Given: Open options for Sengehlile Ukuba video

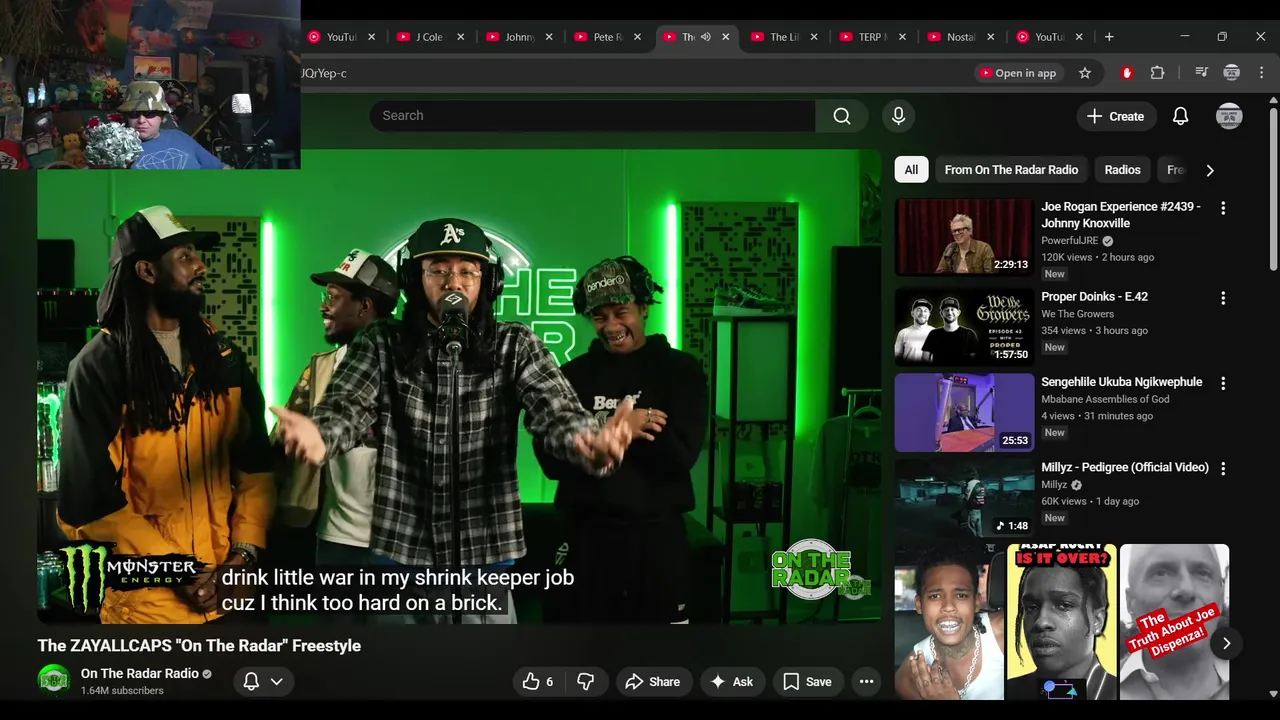Looking at the screenshot, I should [1222, 383].
